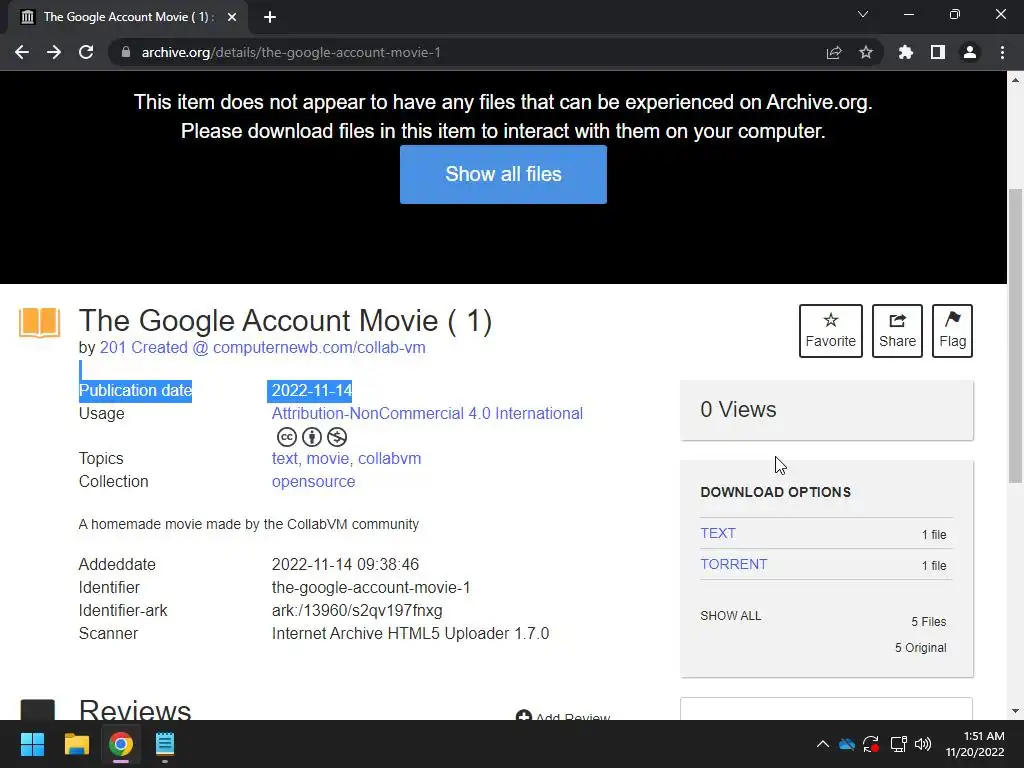The image size is (1024, 768).
Task: Open the volume speaker tray icon
Action: [x=923, y=744]
